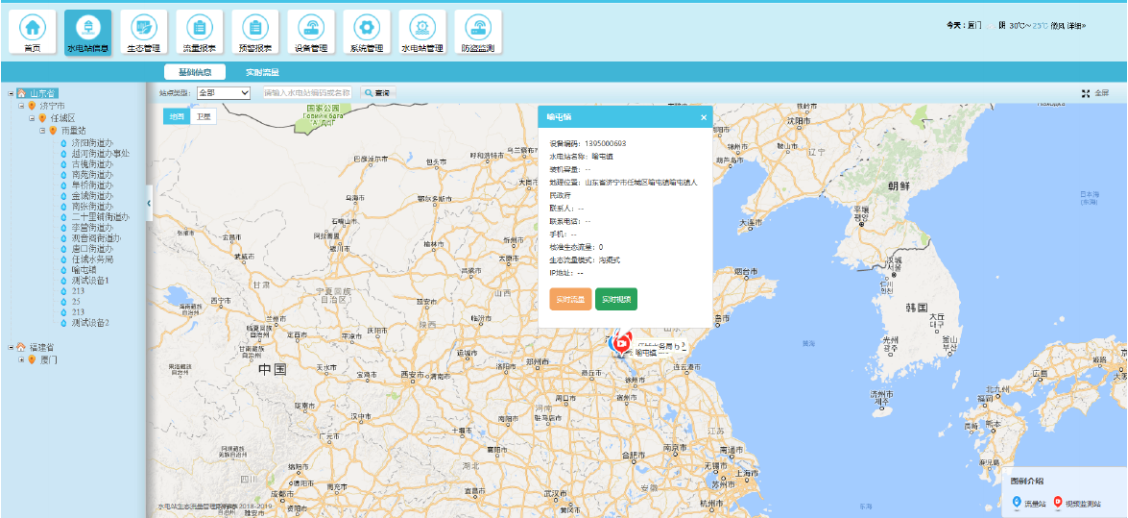Image resolution: width=1128 pixels, height=518 pixels.
Task: Select 李营街道办 in the tree
Action: [x=92, y=227]
